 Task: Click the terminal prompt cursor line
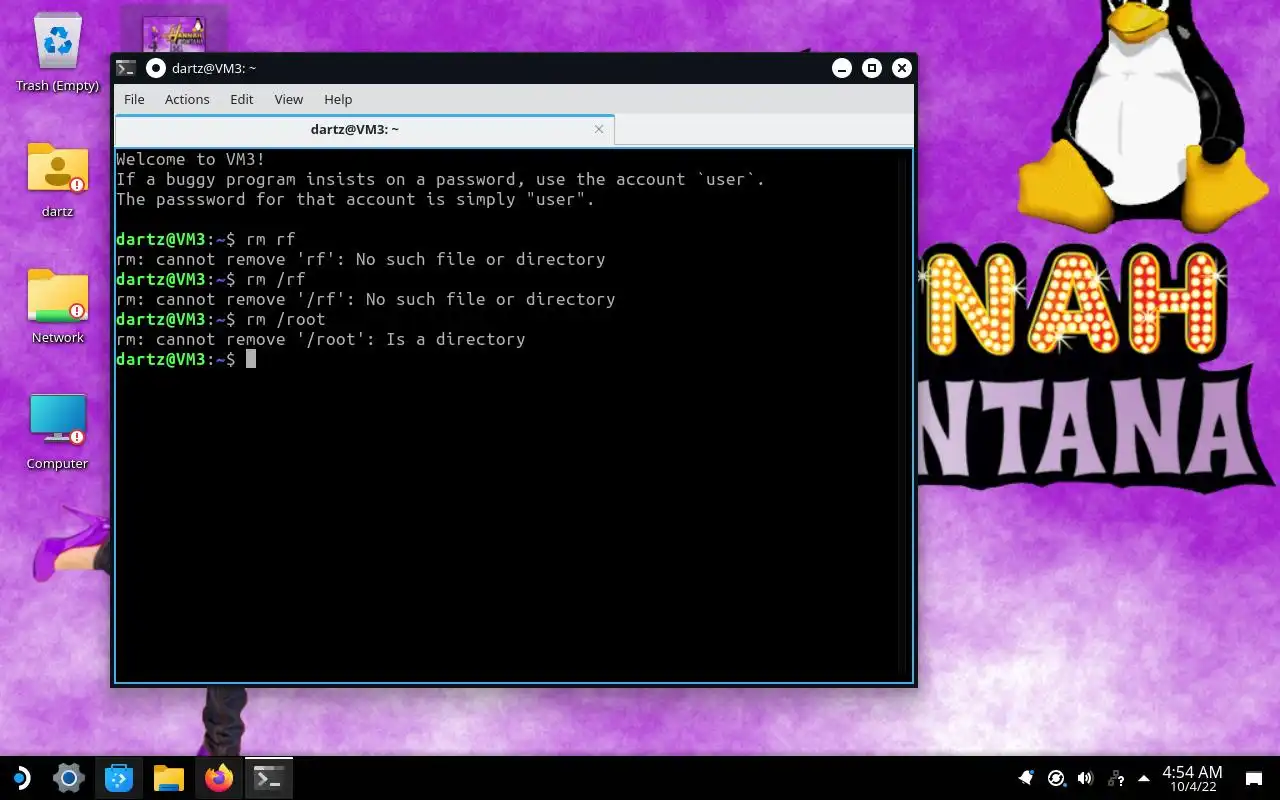pyautogui.click(x=186, y=359)
